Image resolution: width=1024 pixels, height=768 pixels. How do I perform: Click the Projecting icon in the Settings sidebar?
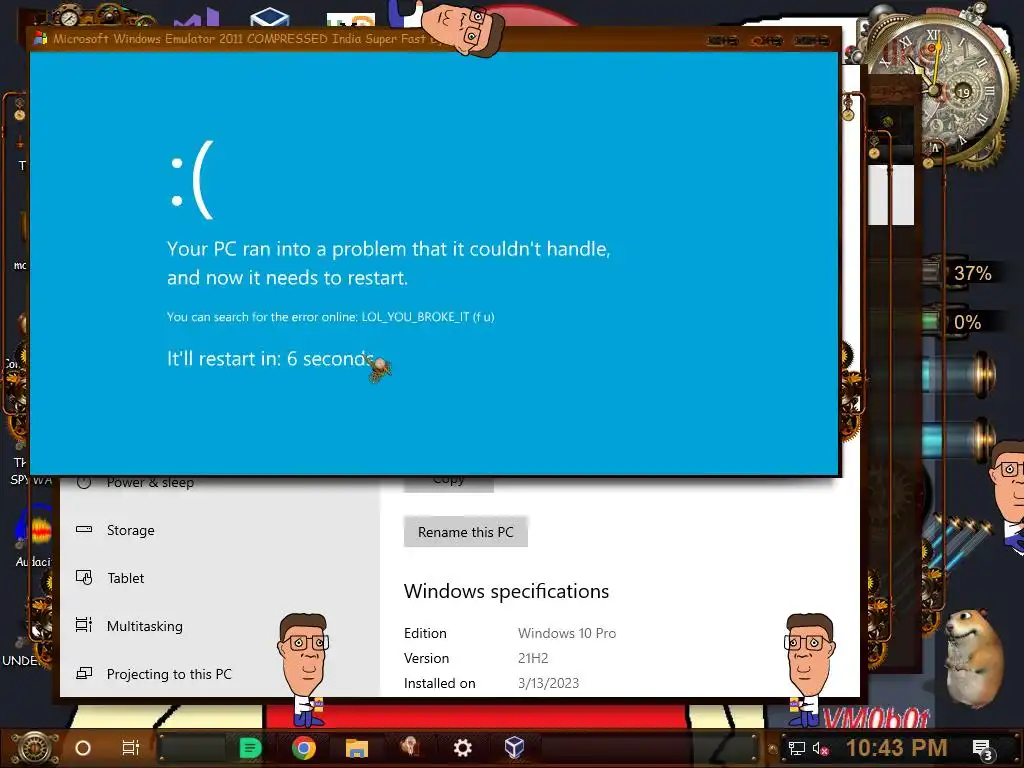[x=84, y=673]
